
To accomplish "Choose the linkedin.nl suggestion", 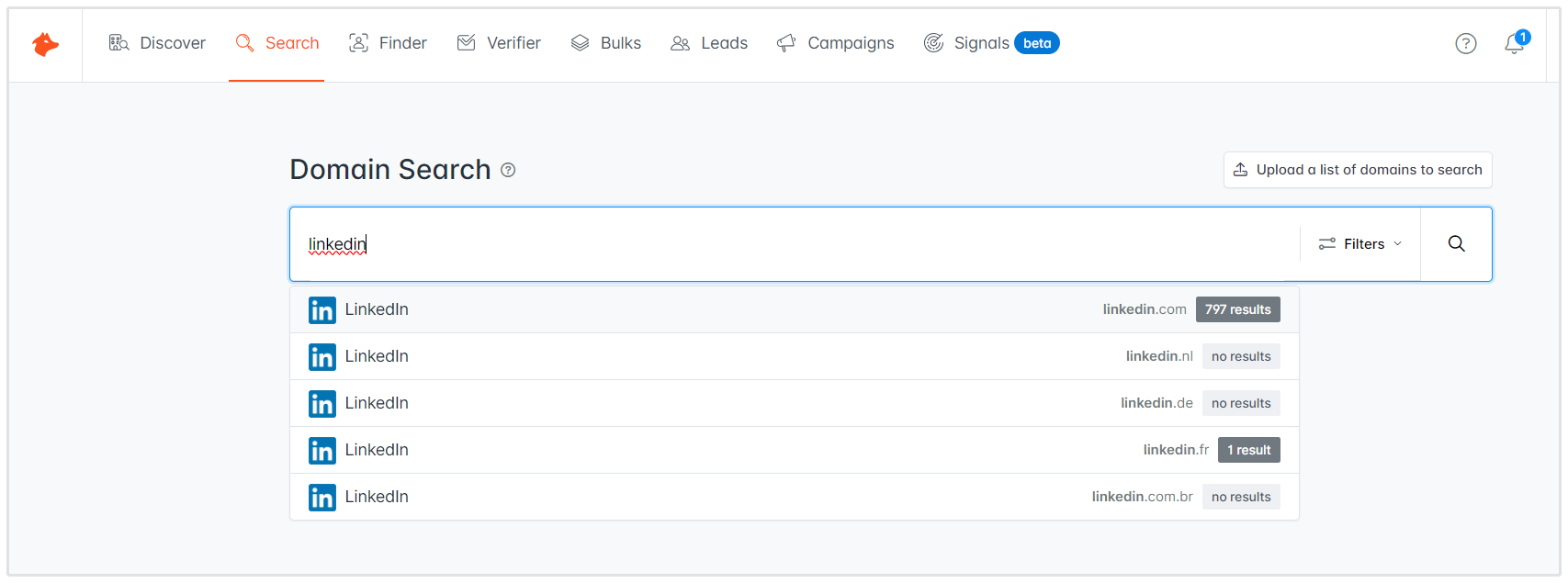I will pos(794,356).
